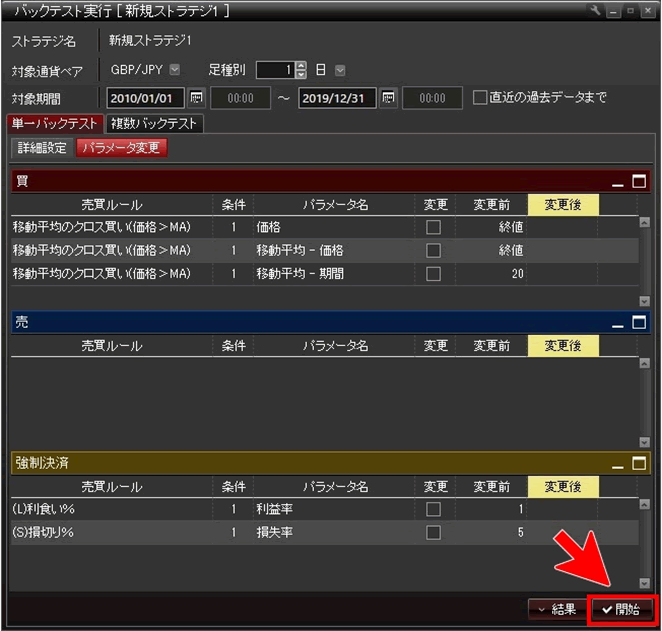Increase the 足種別 value with up arrow
The height and width of the screenshot is (631, 662).
click(x=301, y=66)
